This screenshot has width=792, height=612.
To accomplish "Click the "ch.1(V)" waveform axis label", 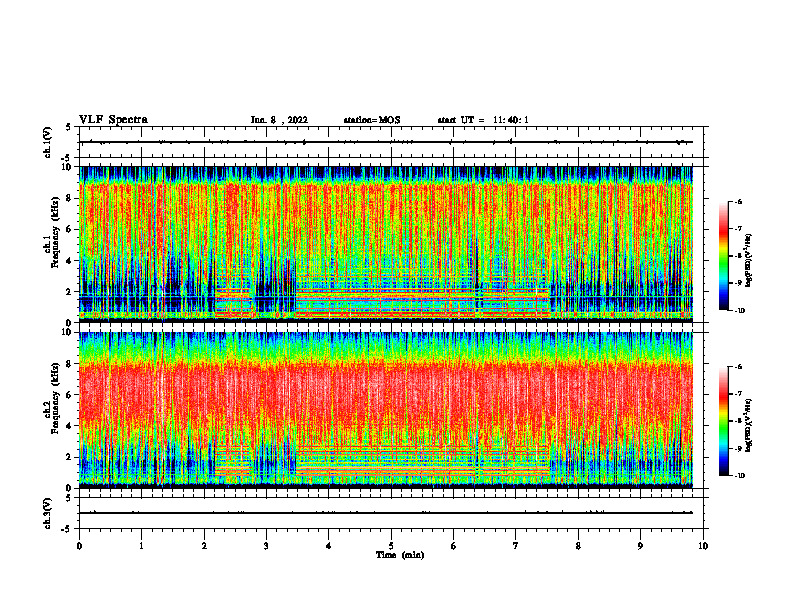I will tap(48, 142).
